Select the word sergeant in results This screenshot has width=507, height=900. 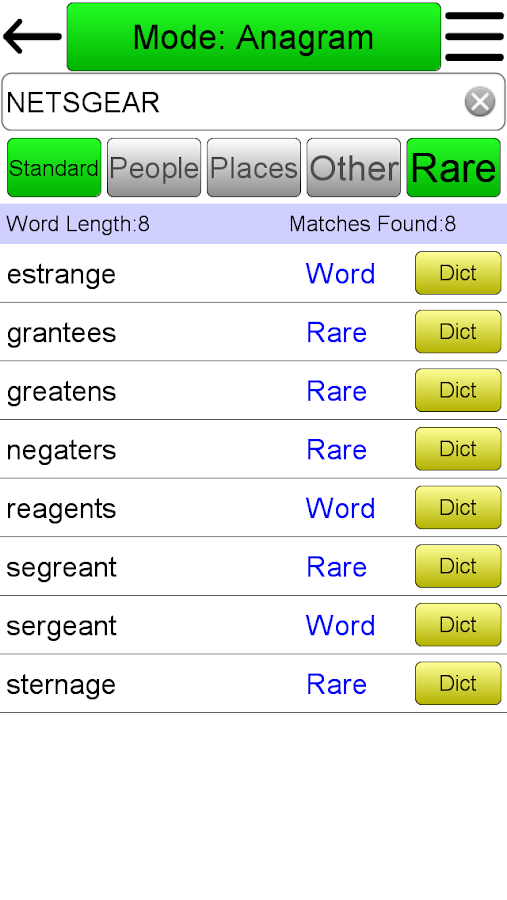click(61, 626)
